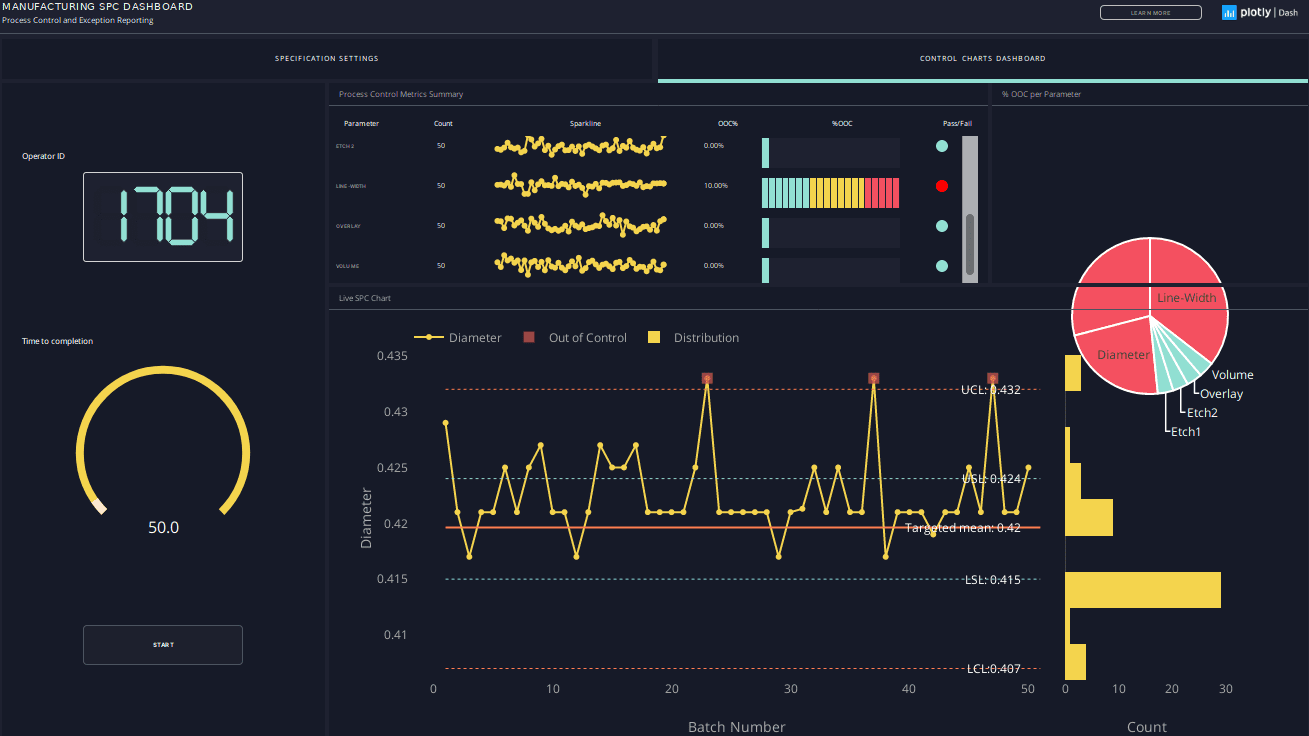The image size is (1309, 736).
Task: Click the "Etch2" pie chart label
Action: pos(1202,412)
